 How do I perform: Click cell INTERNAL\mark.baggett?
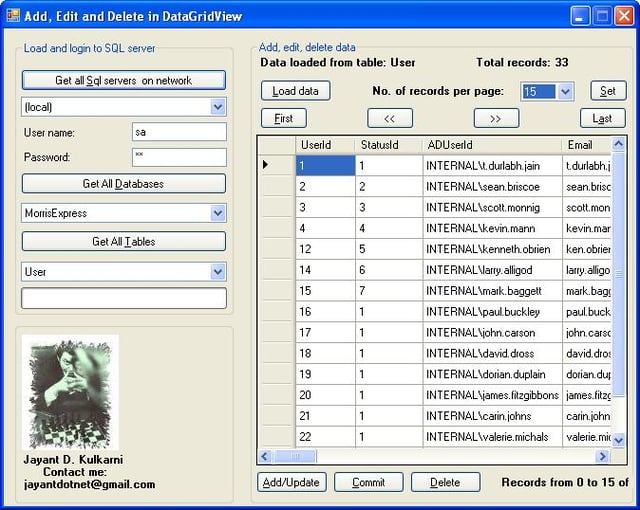[492, 290]
